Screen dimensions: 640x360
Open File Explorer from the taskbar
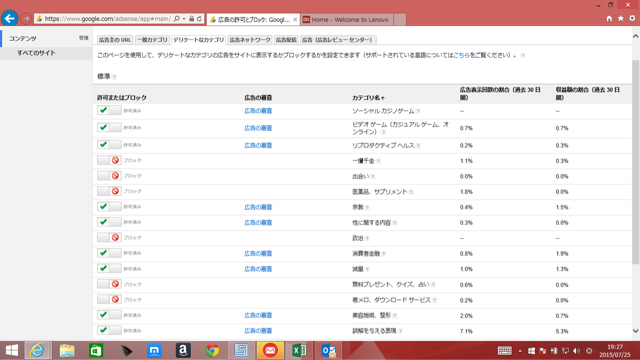[x=67, y=350]
